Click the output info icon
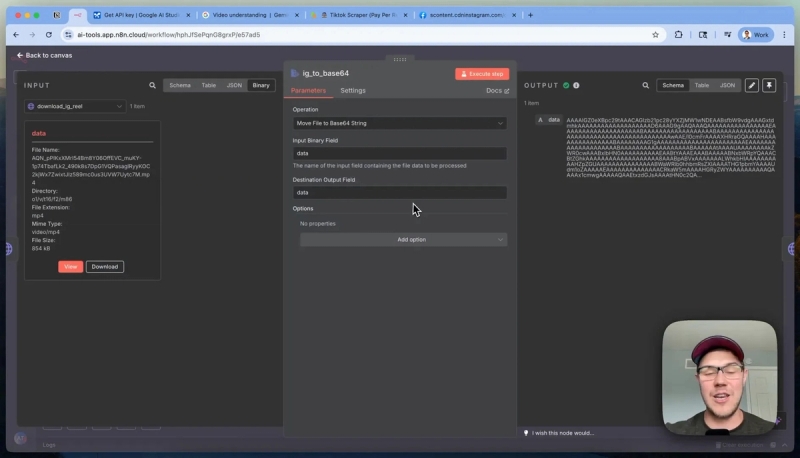This screenshot has width=800, height=458. coord(576,86)
